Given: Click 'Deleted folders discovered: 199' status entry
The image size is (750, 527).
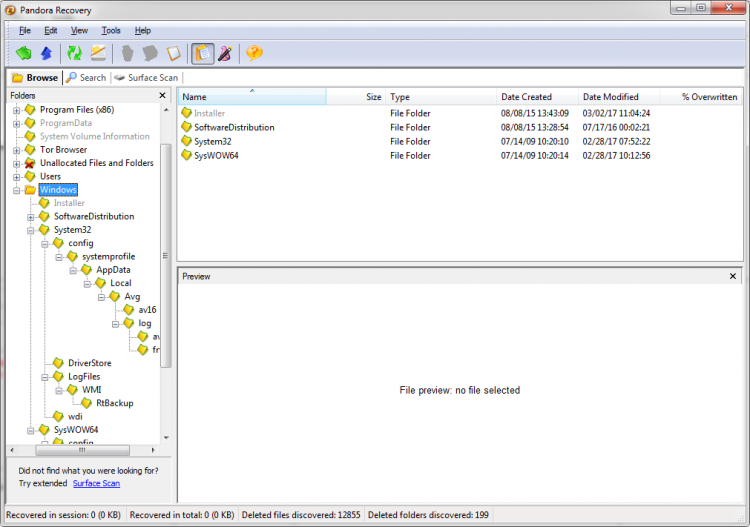Looking at the screenshot, I should coord(428,515).
